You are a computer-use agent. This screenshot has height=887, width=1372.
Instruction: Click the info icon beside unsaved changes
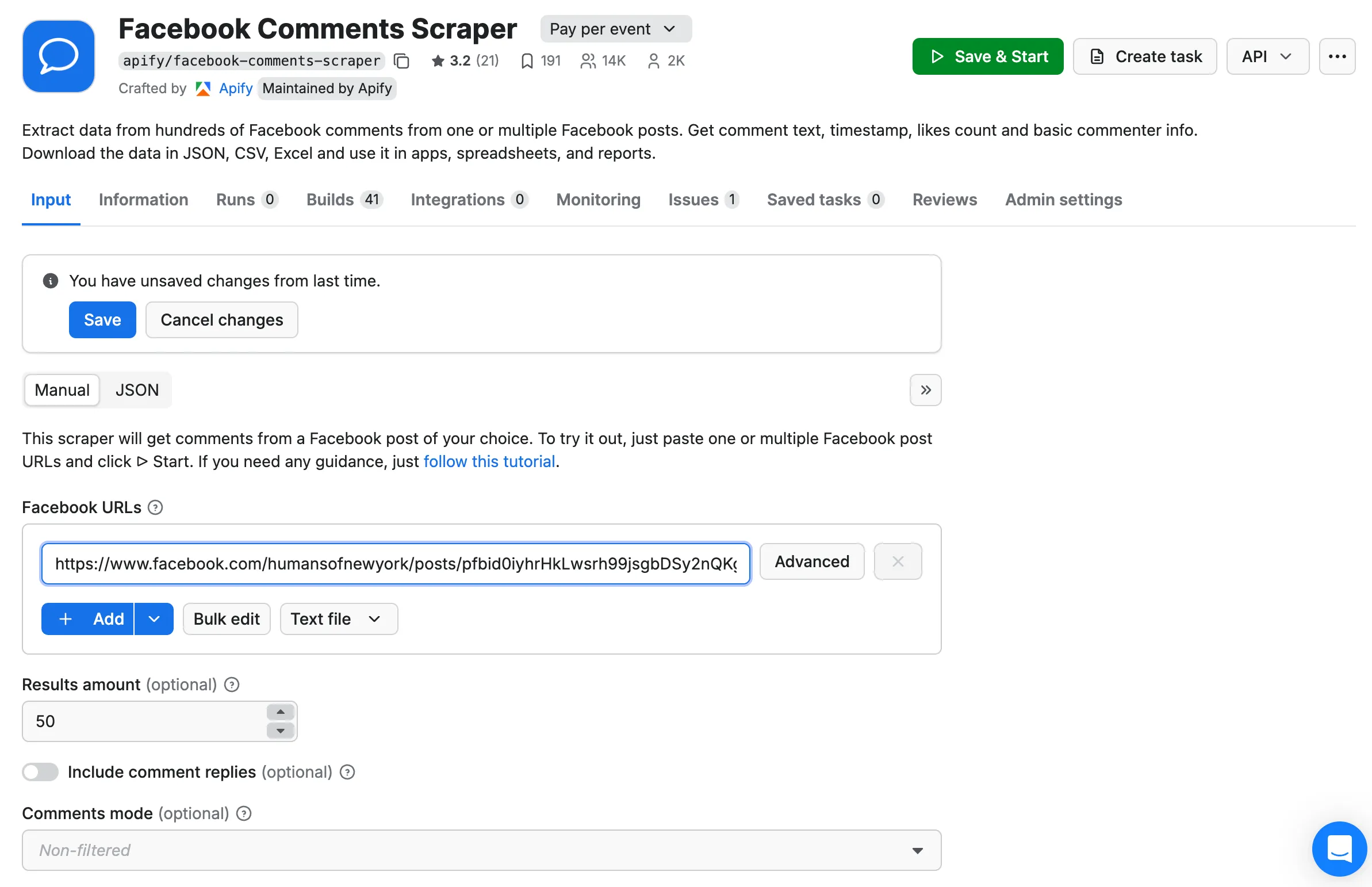point(51,281)
